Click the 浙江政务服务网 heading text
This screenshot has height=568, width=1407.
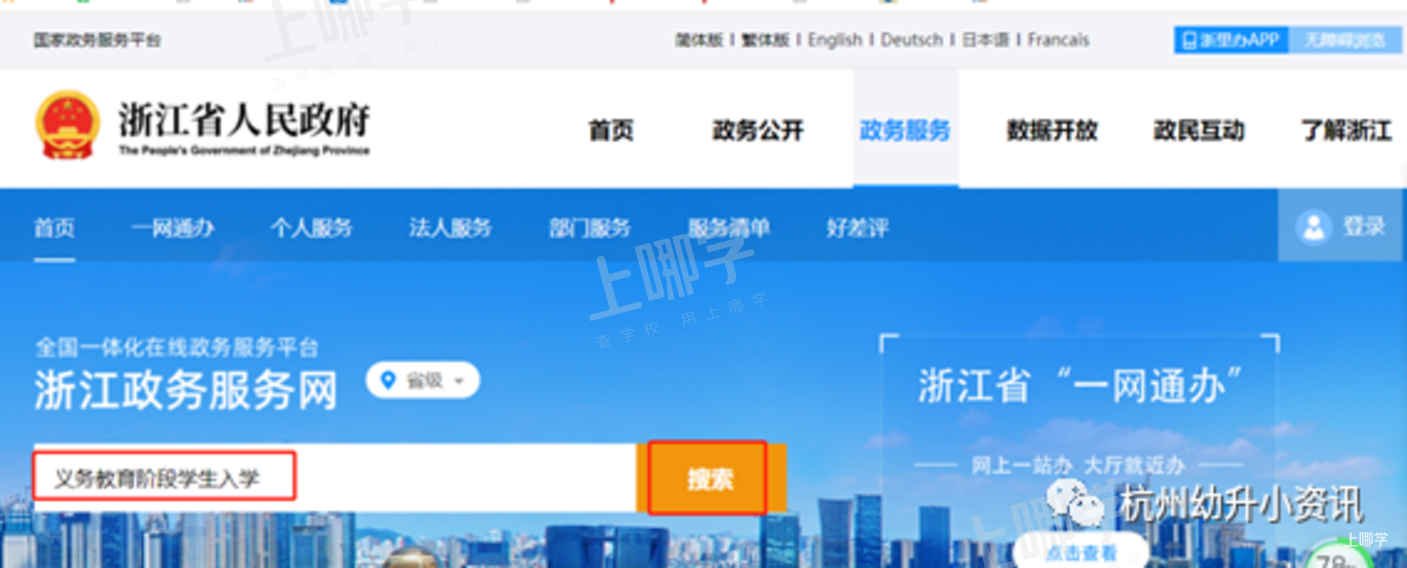point(186,391)
